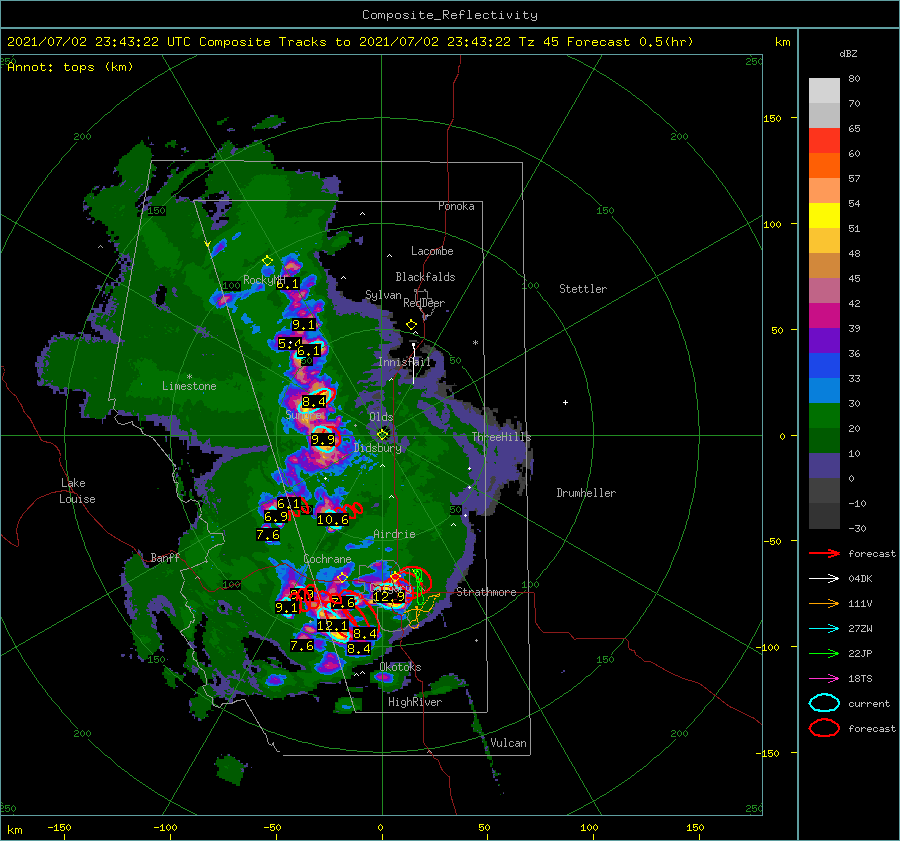This screenshot has width=900, height=841.
Task: Click the Blackfalds label
Action: tap(425, 277)
